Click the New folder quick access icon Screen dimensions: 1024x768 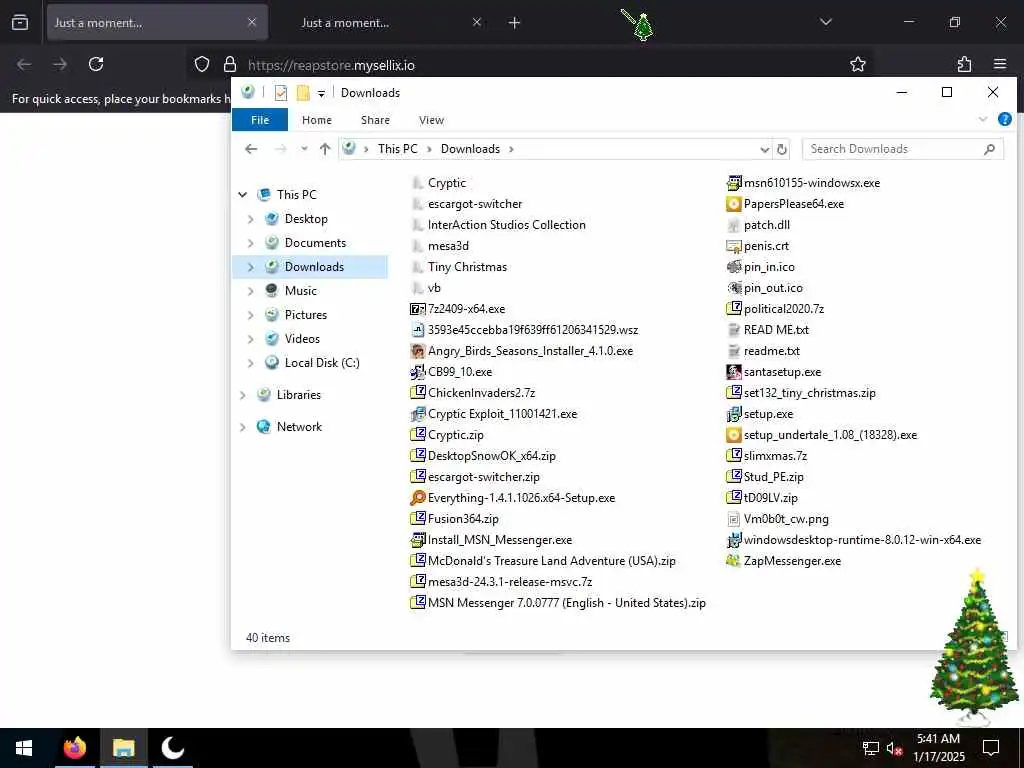point(303,93)
